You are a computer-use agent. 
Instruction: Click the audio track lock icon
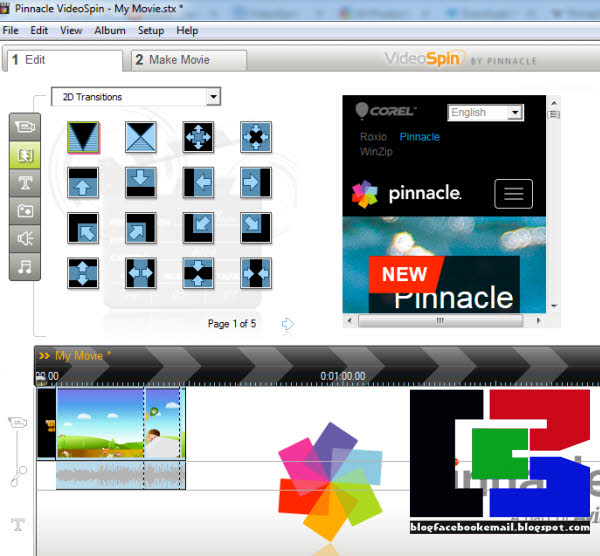coord(18,476)
